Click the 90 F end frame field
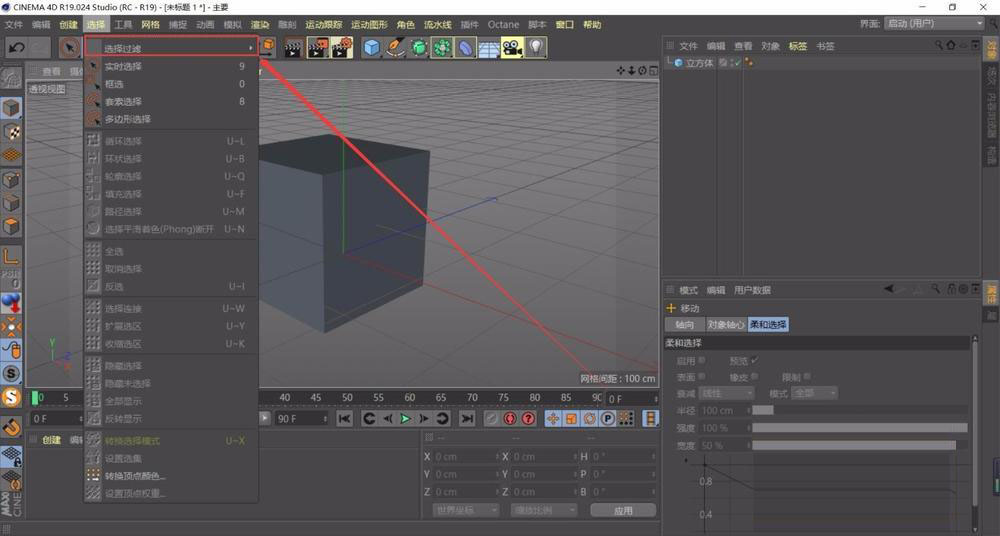 [301, 419]
